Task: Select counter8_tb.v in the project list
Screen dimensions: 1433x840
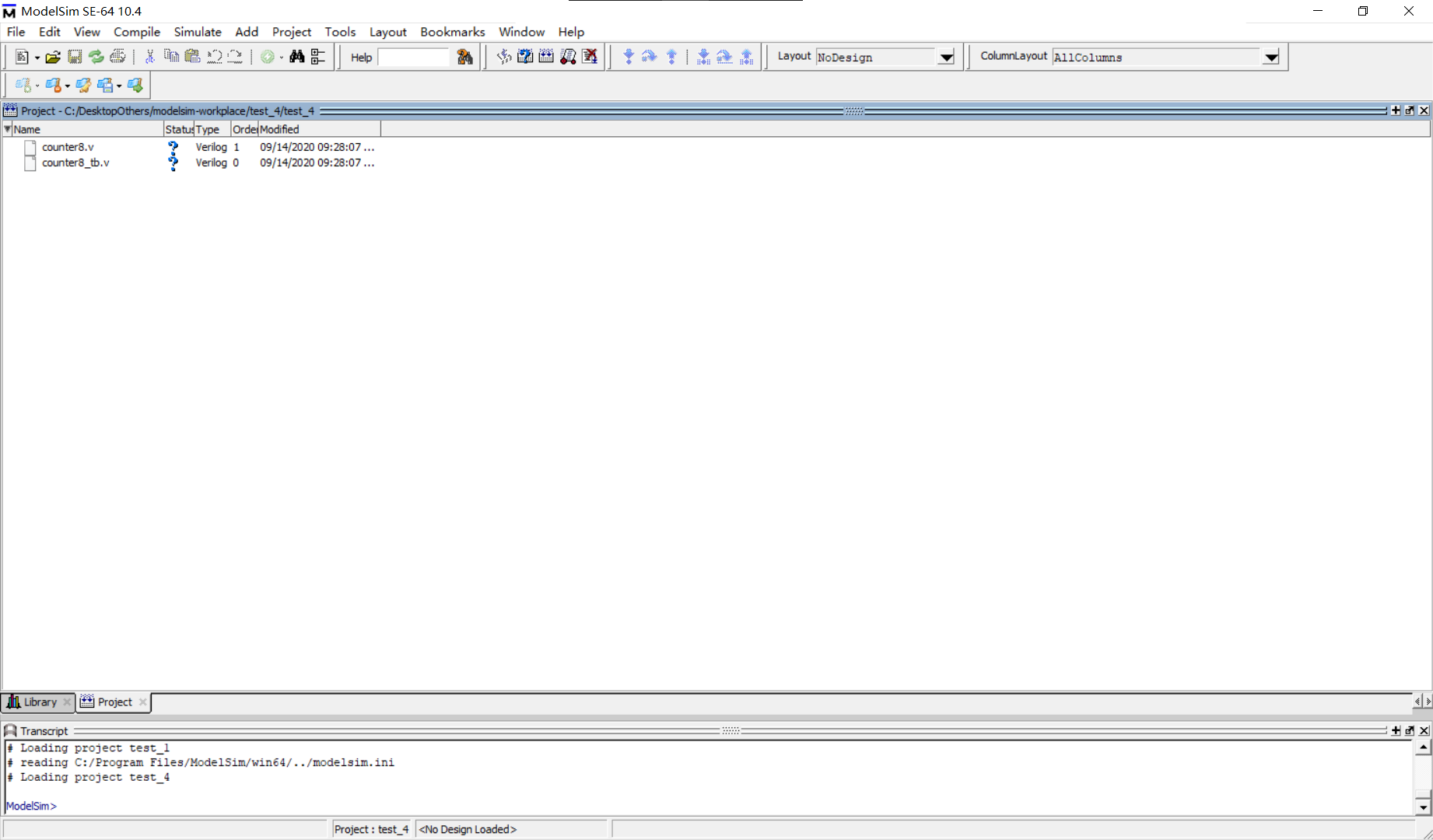Action: coord(75,163)
